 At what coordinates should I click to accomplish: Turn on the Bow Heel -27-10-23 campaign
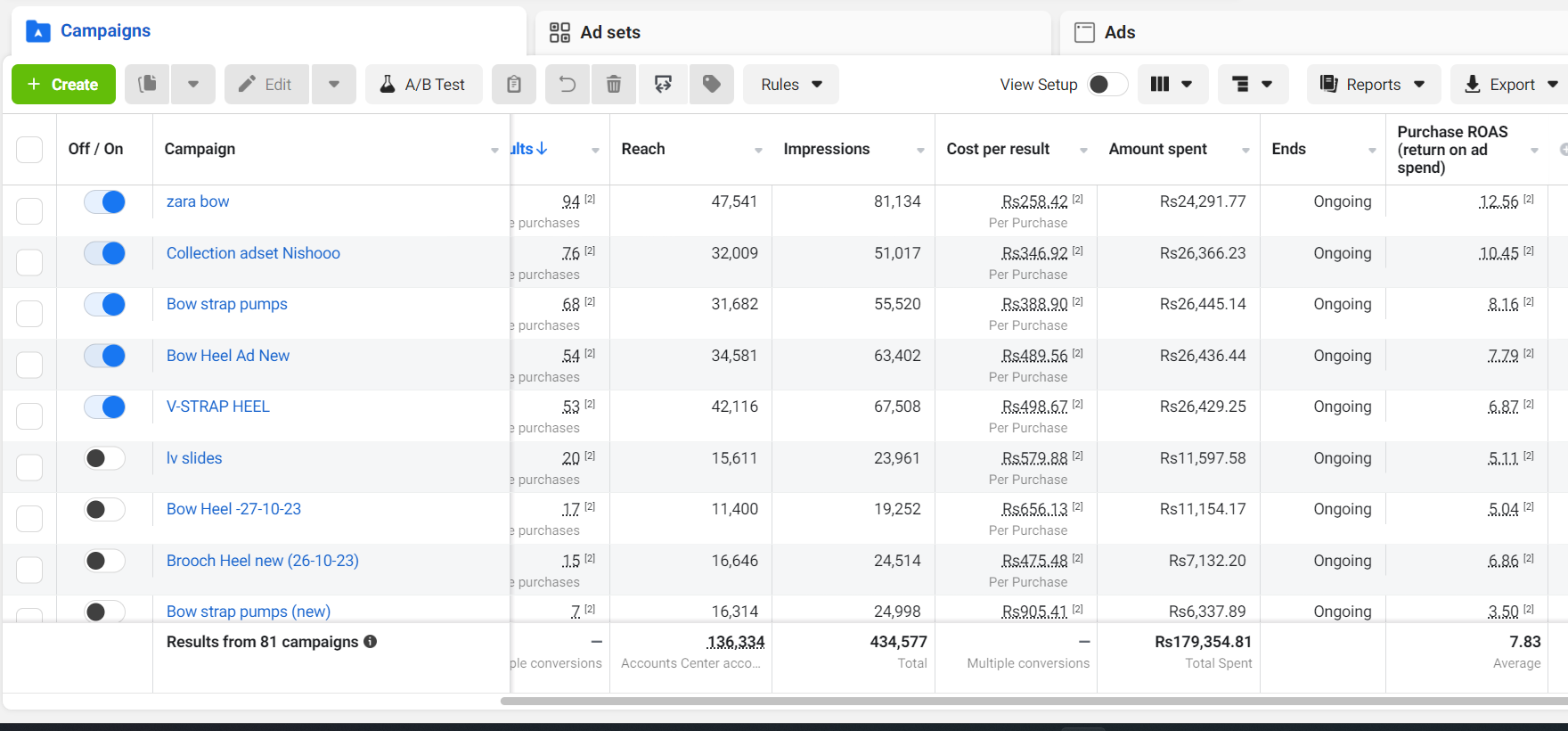coord(104,510)
